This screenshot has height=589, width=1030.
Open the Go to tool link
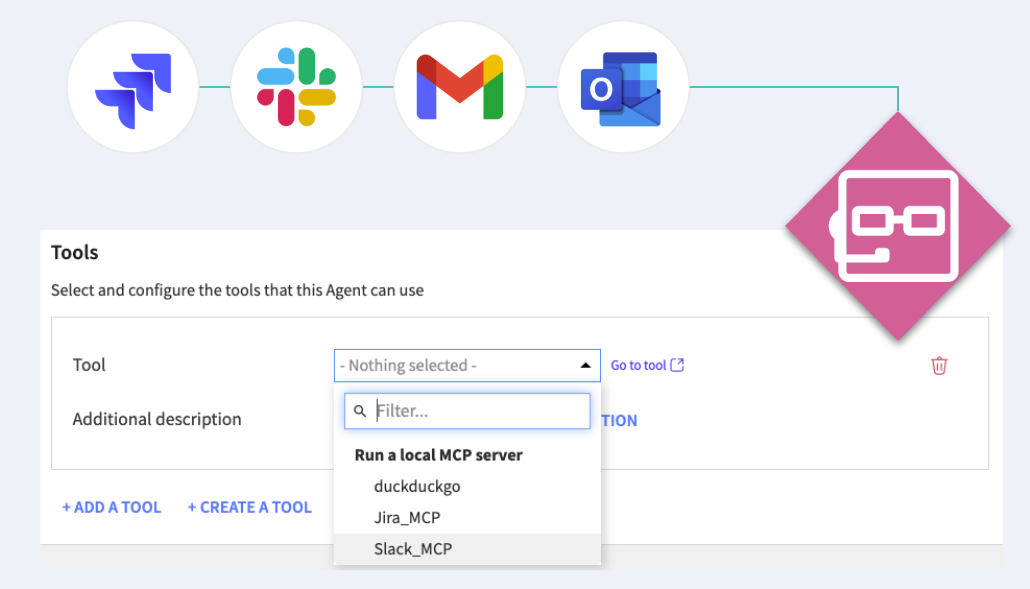click(x=638, y=366)
